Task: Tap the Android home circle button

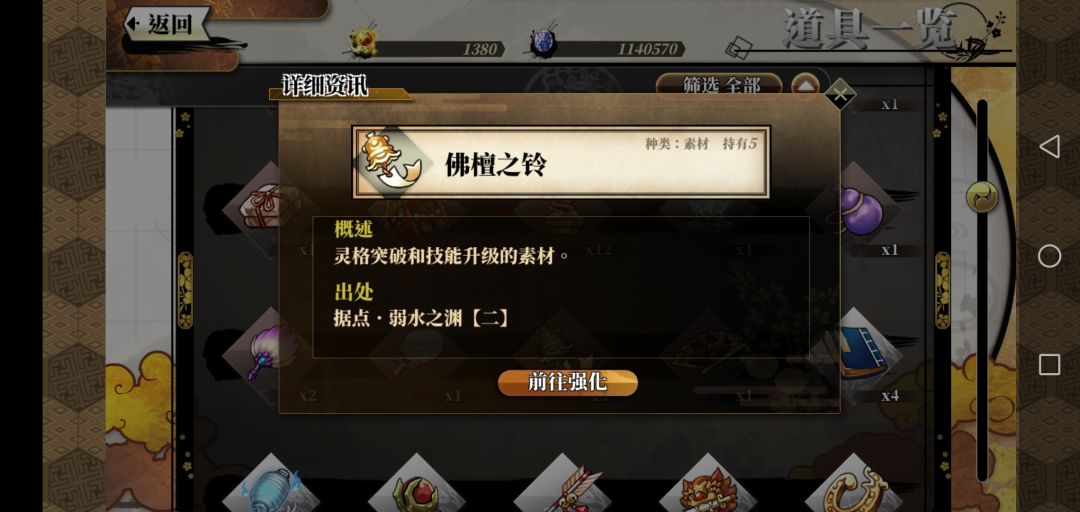Action: (x=1049, y=256)
